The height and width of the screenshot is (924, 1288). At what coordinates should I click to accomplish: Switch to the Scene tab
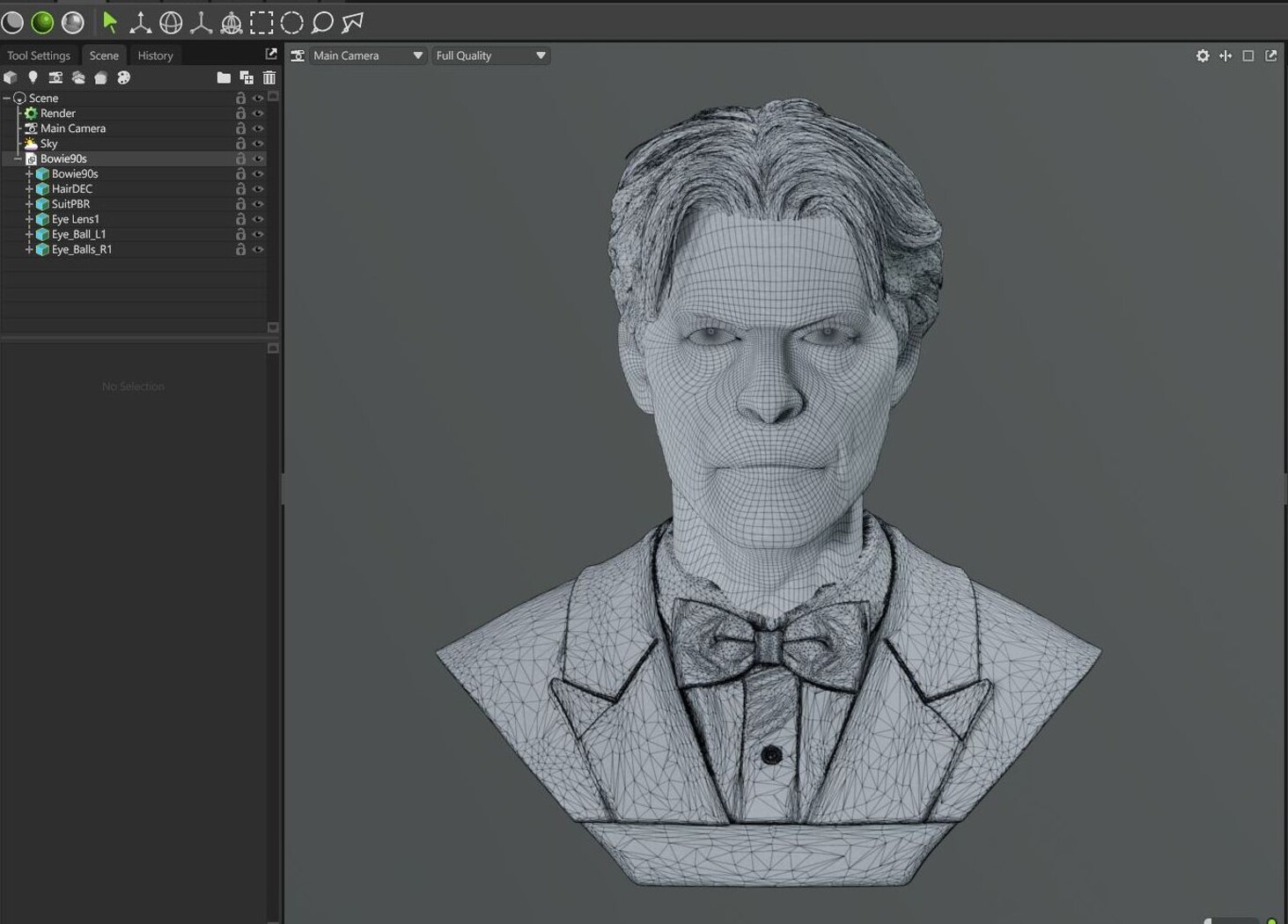[x=104, y=55]
